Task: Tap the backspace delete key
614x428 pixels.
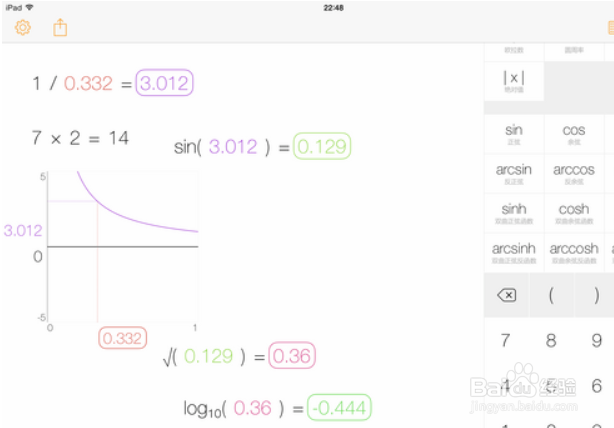Action: tap(506, 295)
